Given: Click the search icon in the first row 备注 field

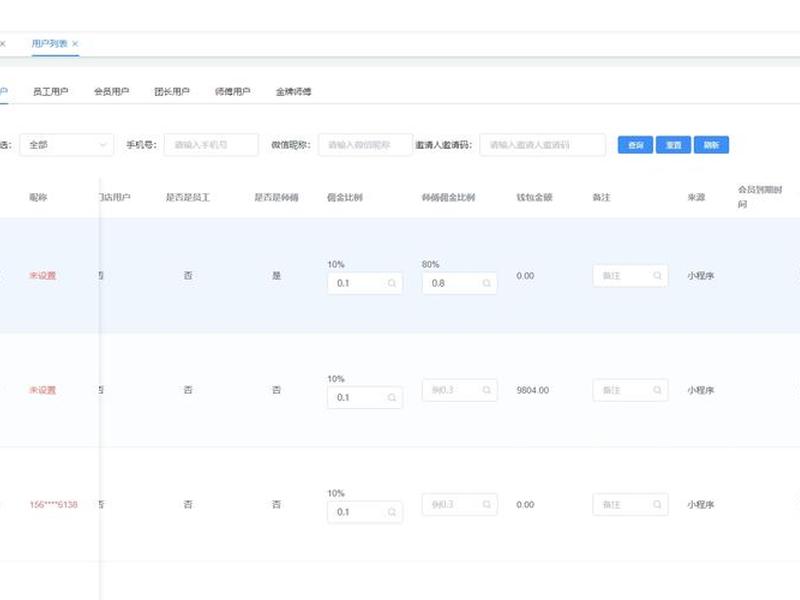Looking at the screenshot, I should (x=657, y=276).
